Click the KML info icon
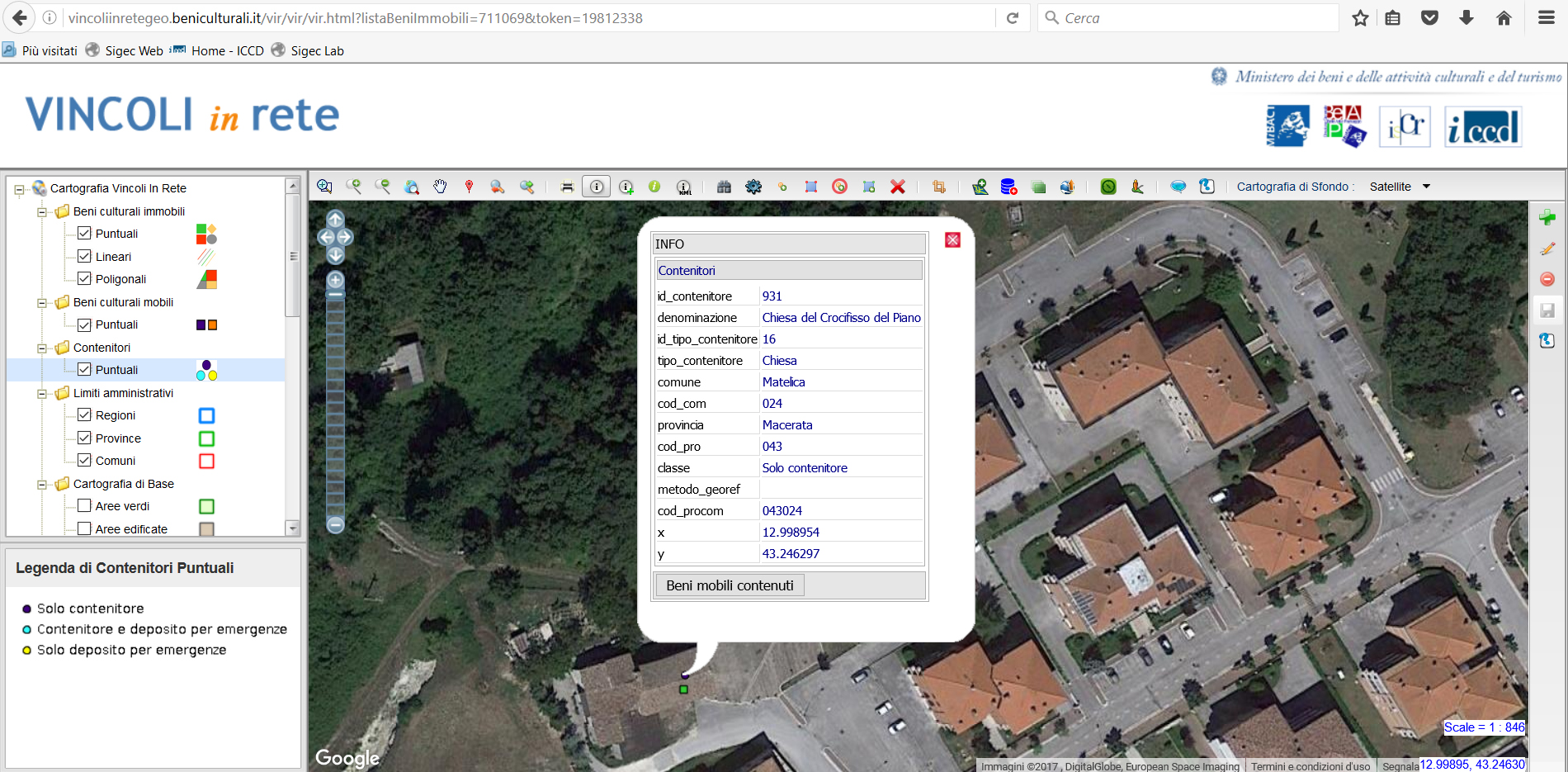 [684, 187]
